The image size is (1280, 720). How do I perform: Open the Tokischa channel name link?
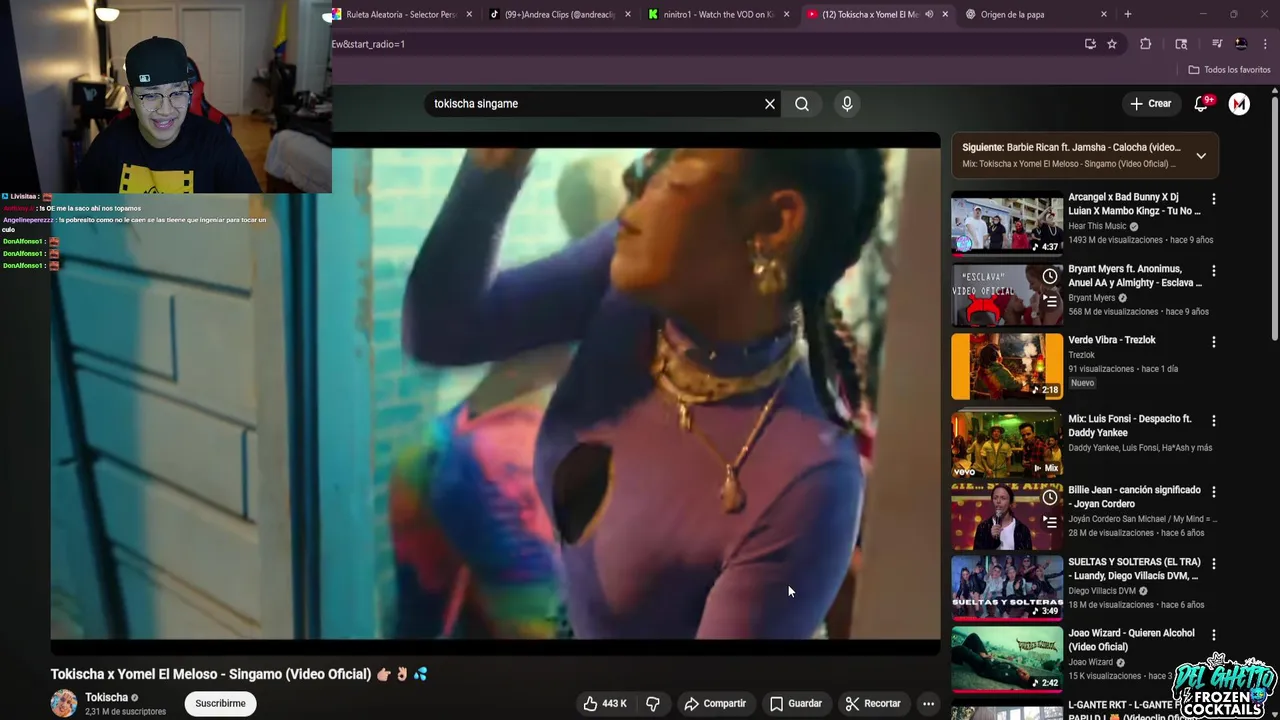(106, 697)
